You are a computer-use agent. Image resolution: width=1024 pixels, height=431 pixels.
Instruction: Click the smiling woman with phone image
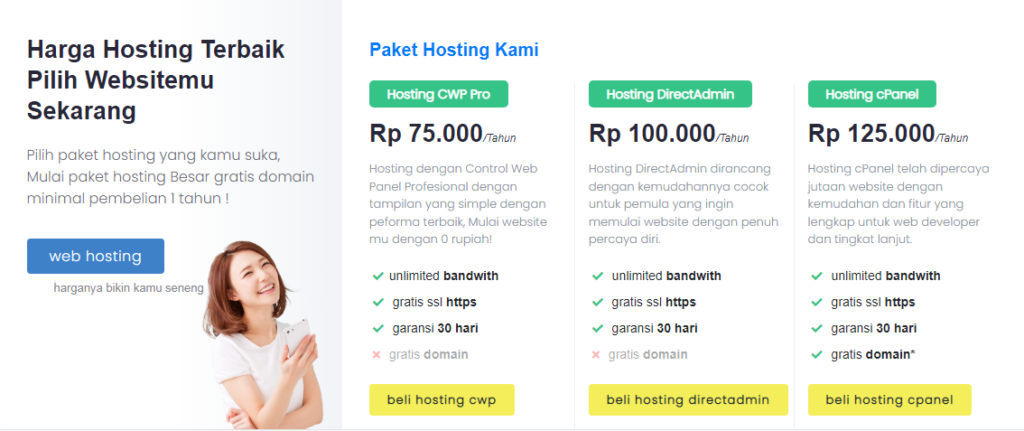(x=261, y=336)
